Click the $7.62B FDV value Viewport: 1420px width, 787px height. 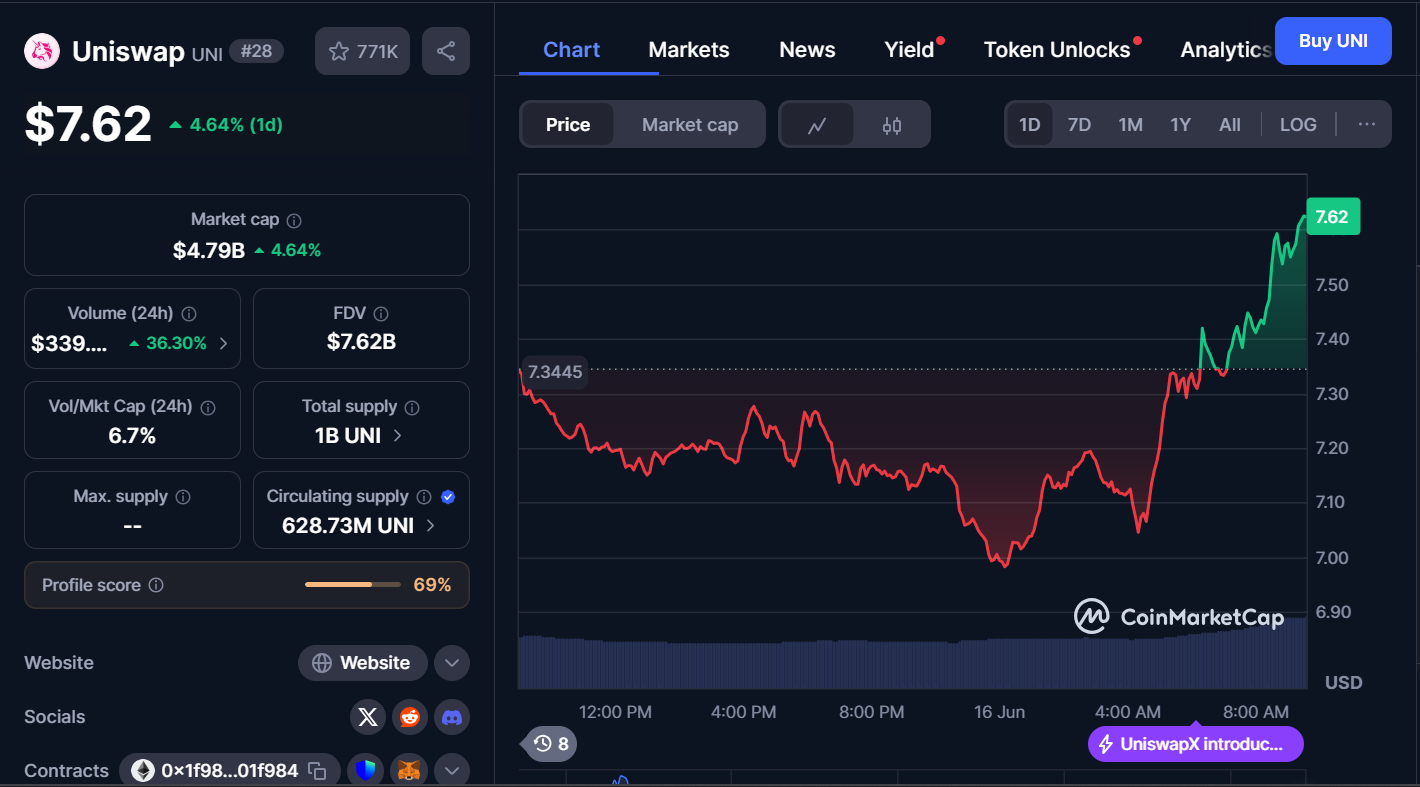(361, 342)
